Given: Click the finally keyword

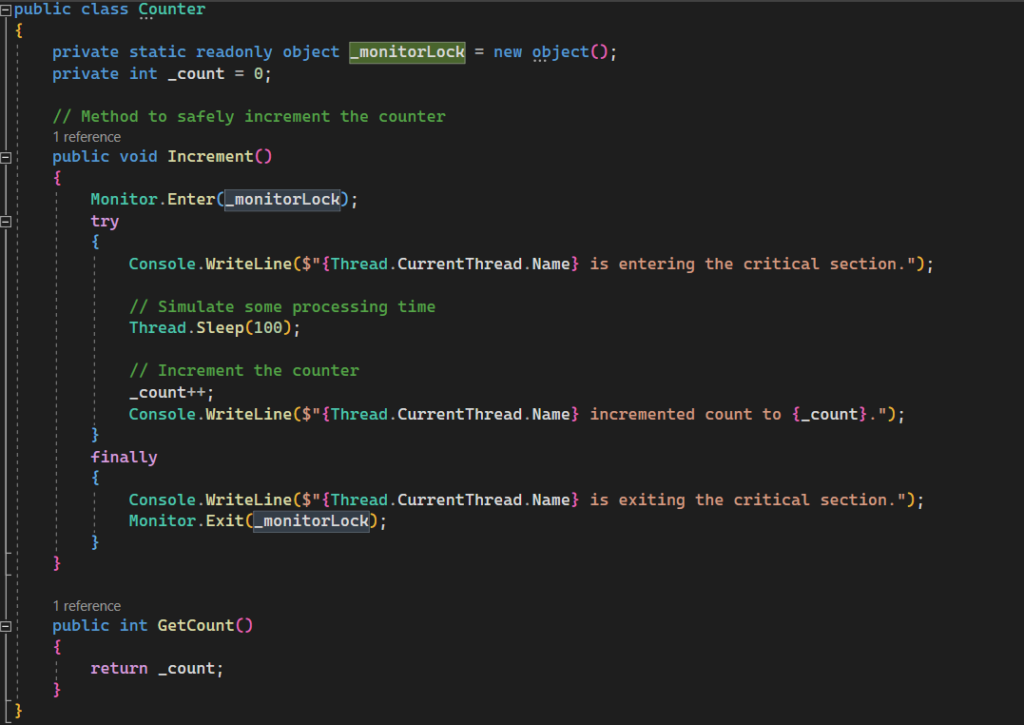Looking at the screenshot, I should pos(124,457).
